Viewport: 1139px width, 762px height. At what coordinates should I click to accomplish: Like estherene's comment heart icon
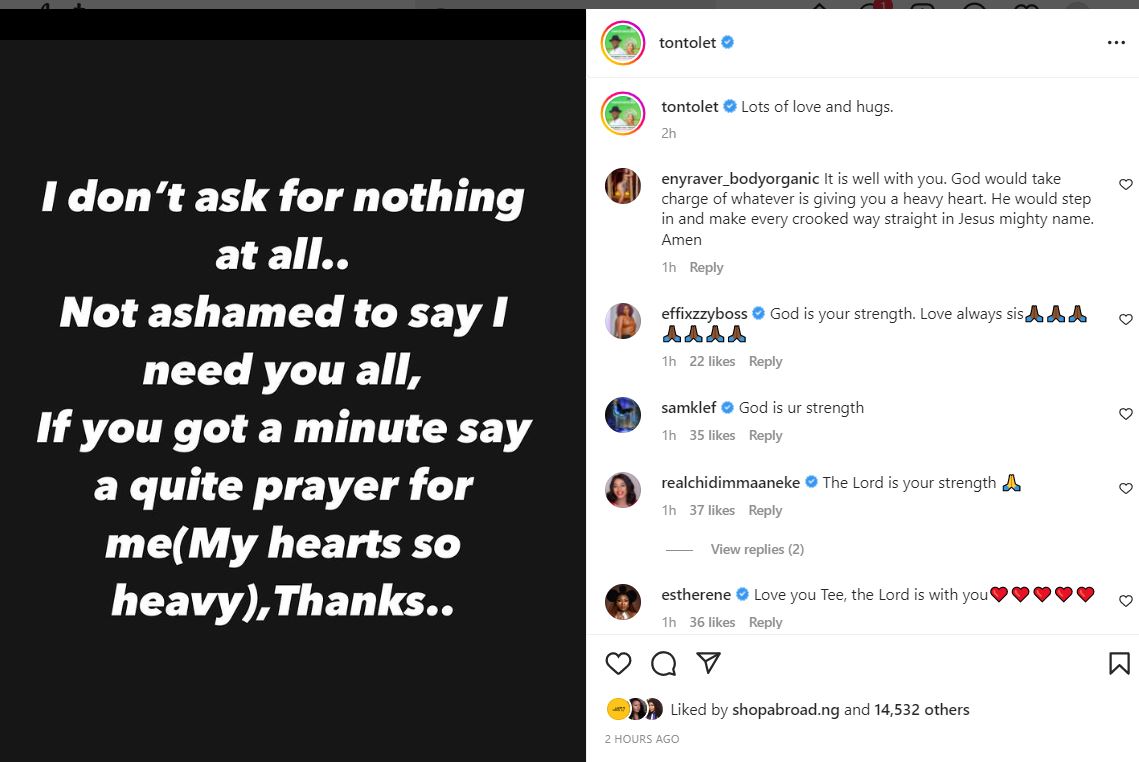[x=1126, y=601]
